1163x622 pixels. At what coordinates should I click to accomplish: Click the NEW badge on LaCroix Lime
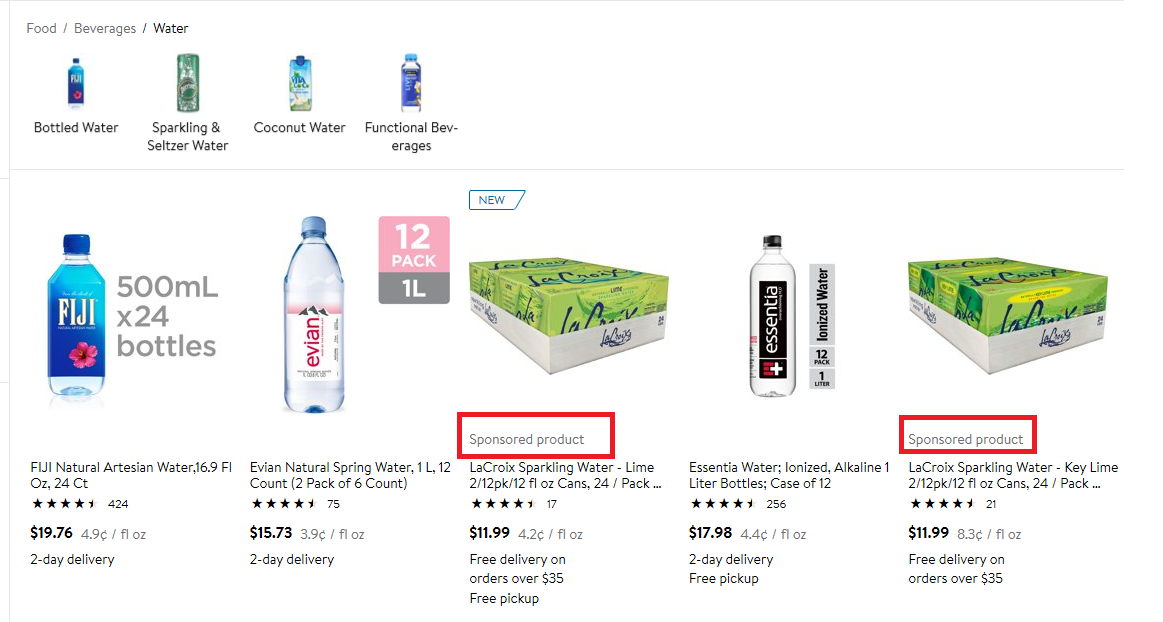tap(493, 200)
